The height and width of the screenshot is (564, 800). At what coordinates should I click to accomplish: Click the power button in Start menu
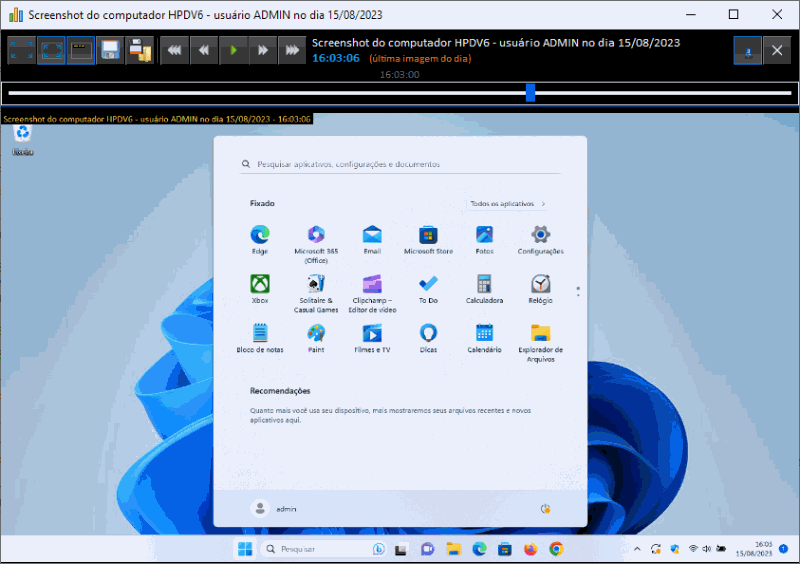pyautogui.click(x=545, y=508)
